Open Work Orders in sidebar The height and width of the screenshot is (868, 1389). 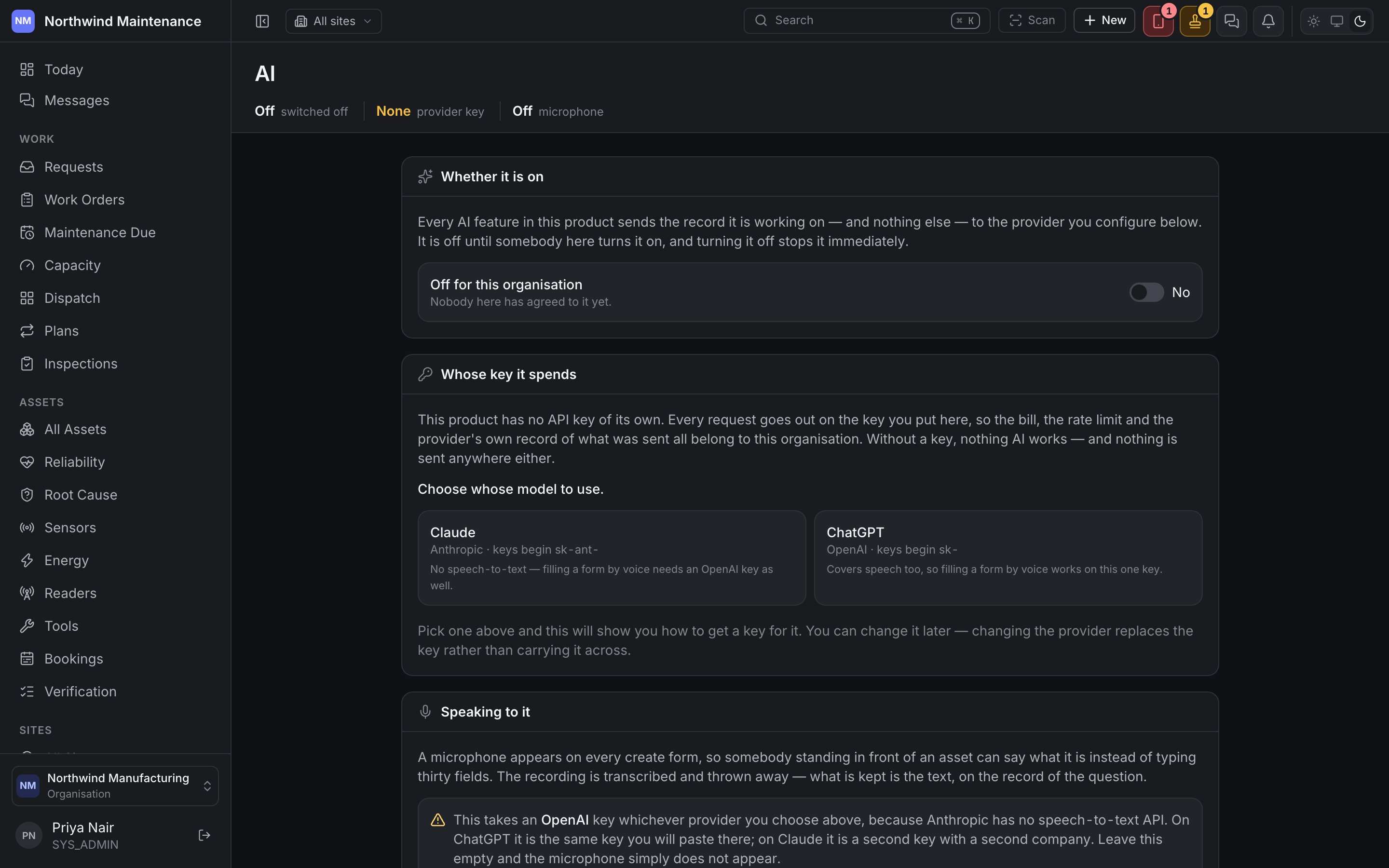tap(115, 200)
